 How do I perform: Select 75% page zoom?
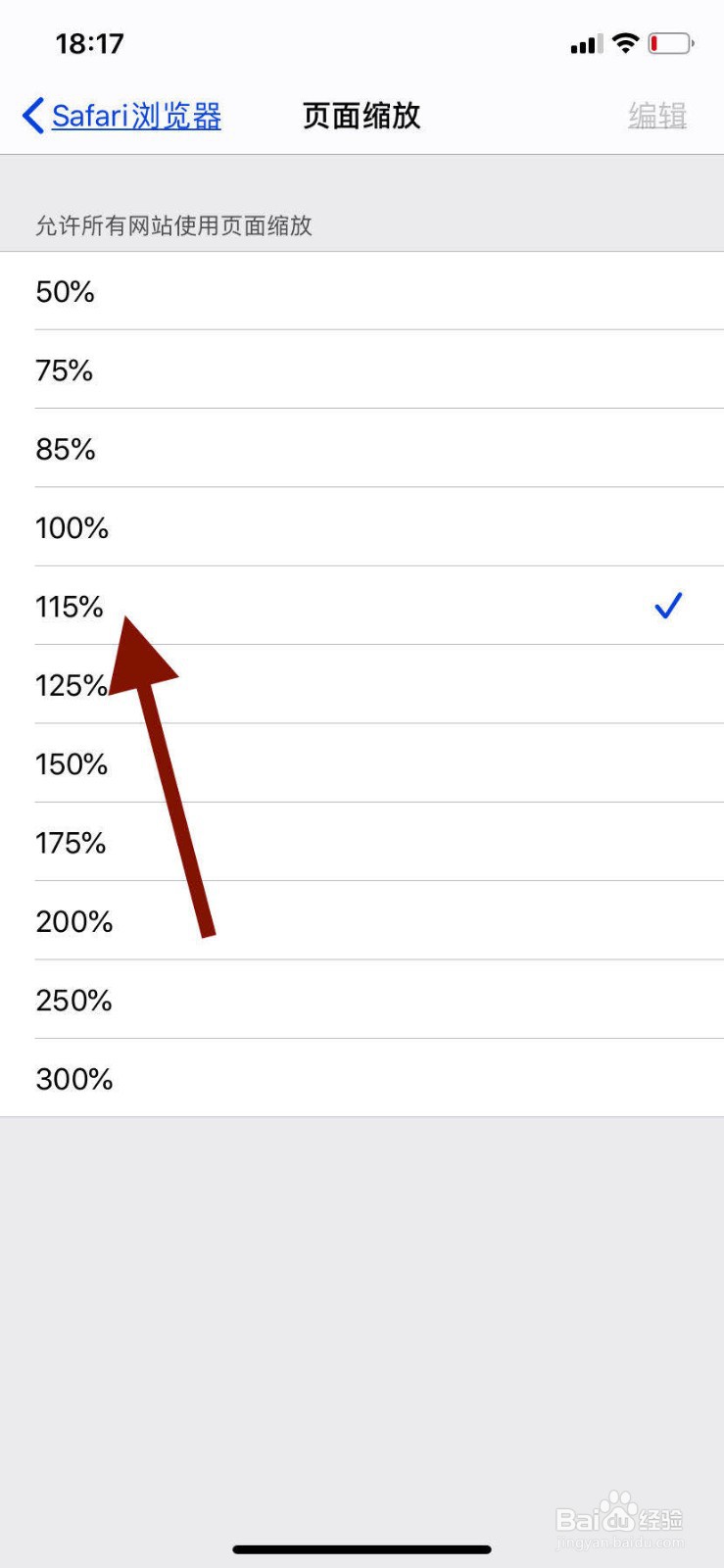coord(362,369)
